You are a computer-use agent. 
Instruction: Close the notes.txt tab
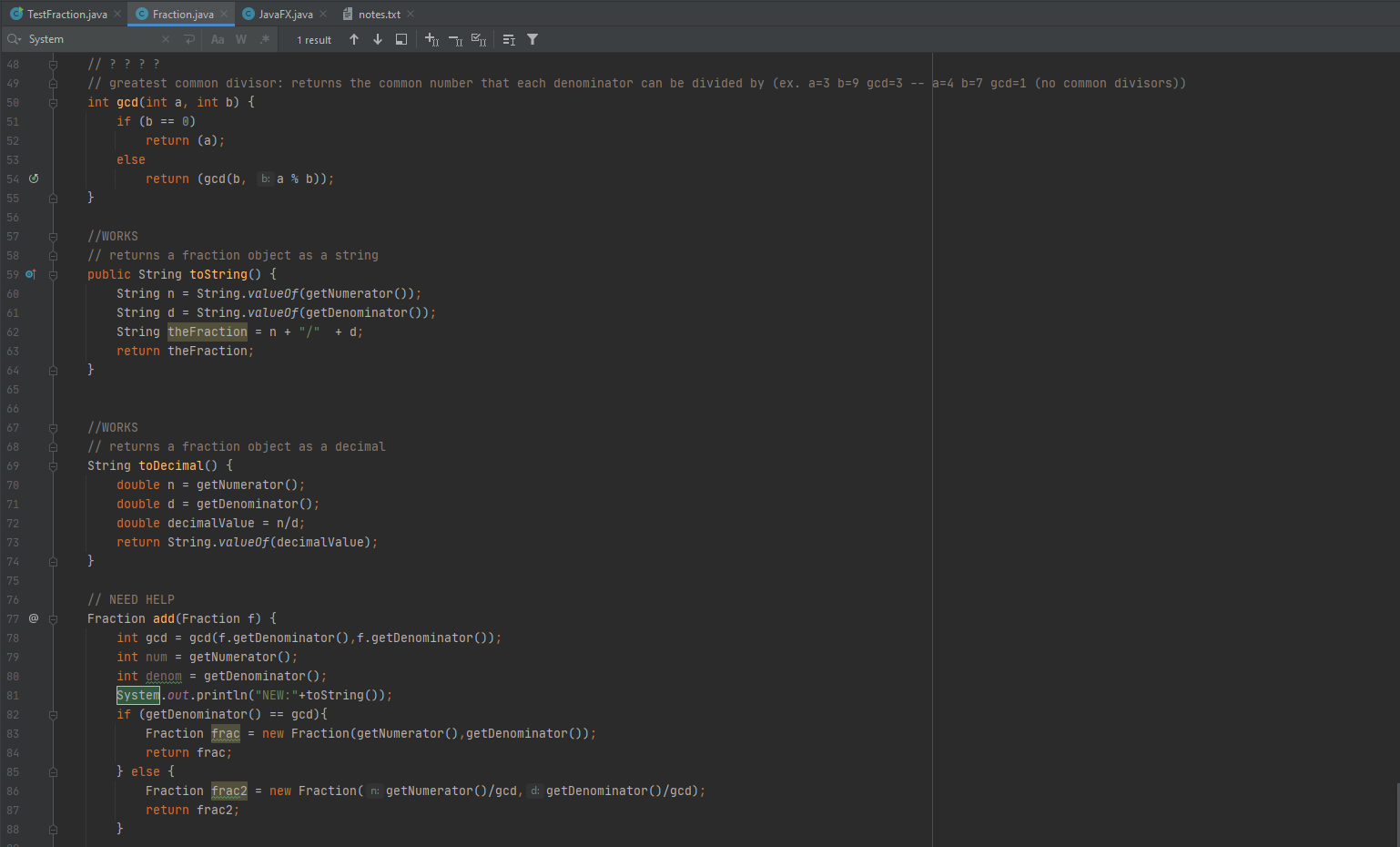tap(411, 14)
